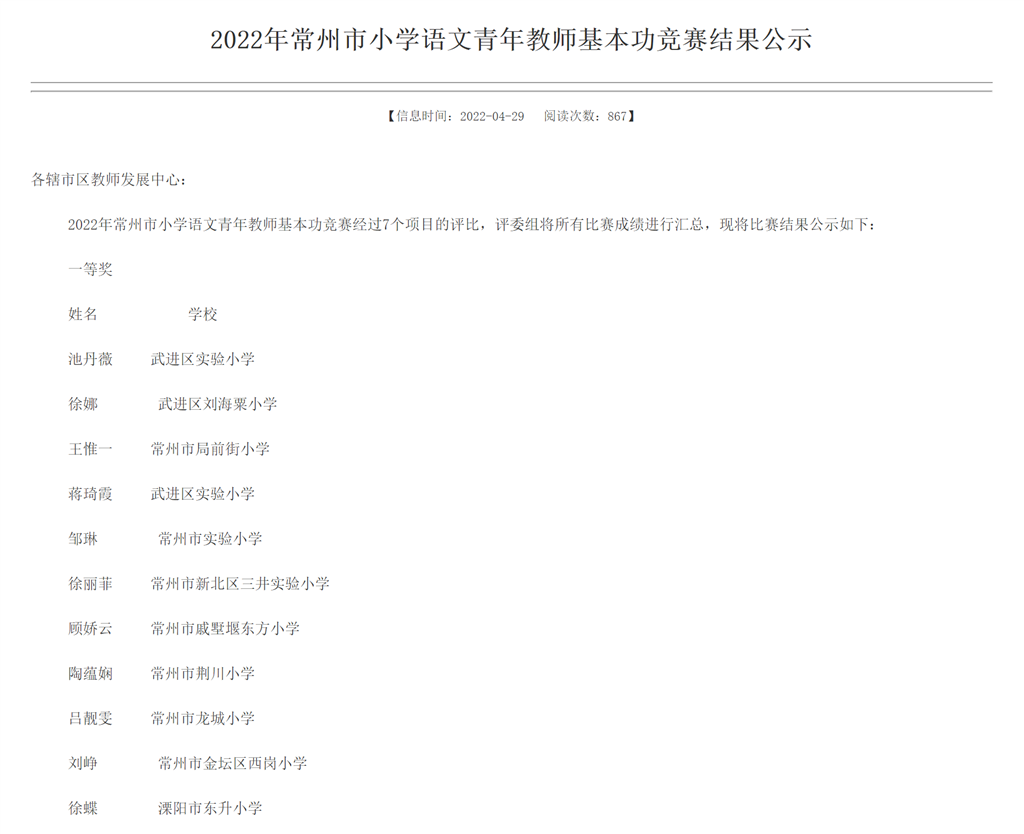1024x834 pixels.
Task: Select the name 顾娇云
Action: (90, 629)
